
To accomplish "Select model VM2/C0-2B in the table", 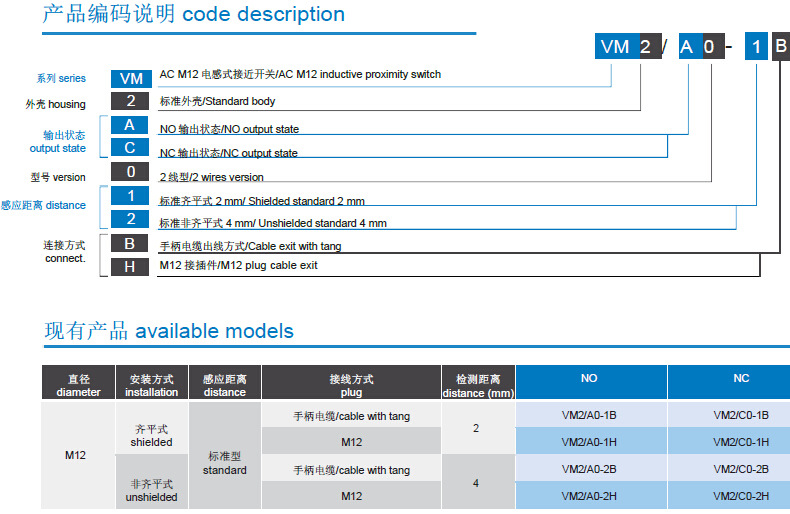I will [741, 469].
